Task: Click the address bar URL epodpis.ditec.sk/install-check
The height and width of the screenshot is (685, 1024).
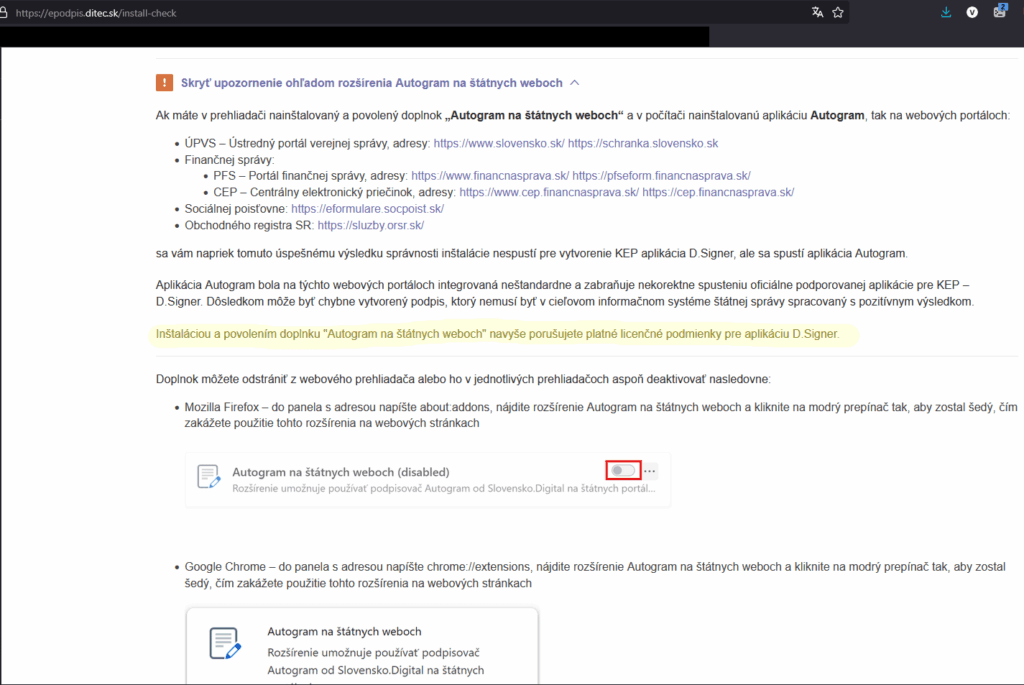Action: 96,13
